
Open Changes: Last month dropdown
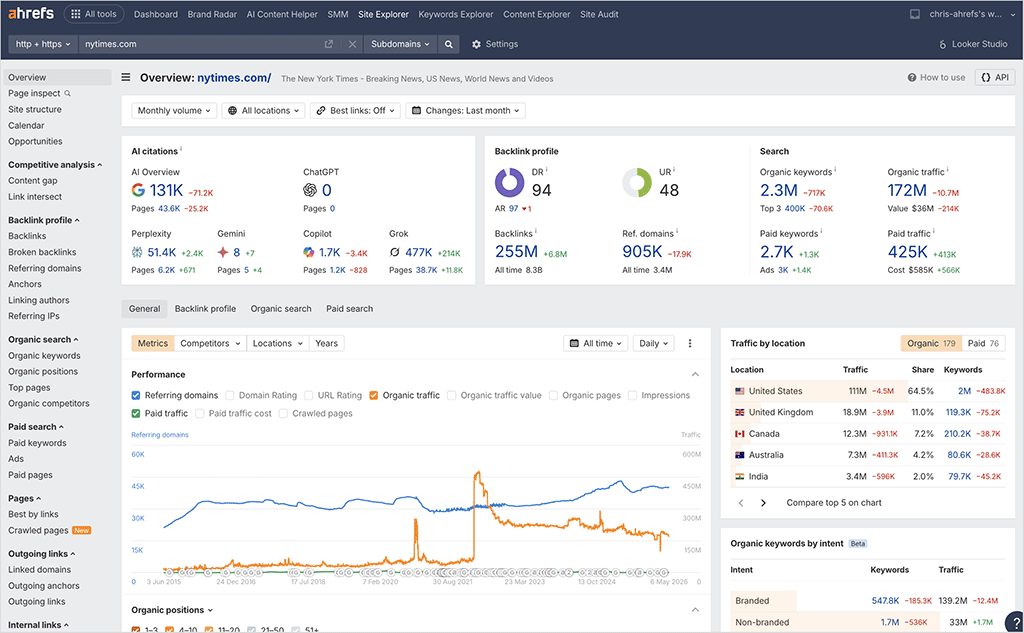coord(466,110)
